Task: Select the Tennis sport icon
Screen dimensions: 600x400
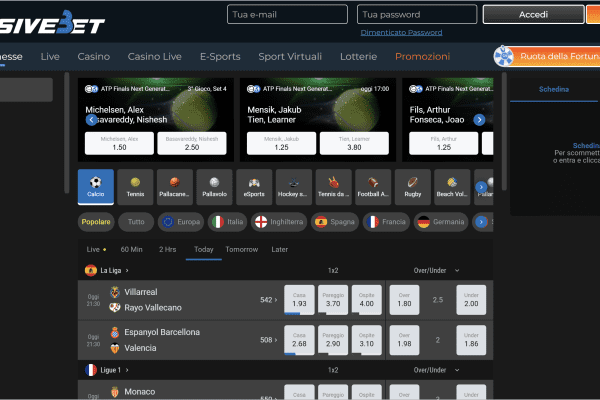Action: [x=135, y=187]
